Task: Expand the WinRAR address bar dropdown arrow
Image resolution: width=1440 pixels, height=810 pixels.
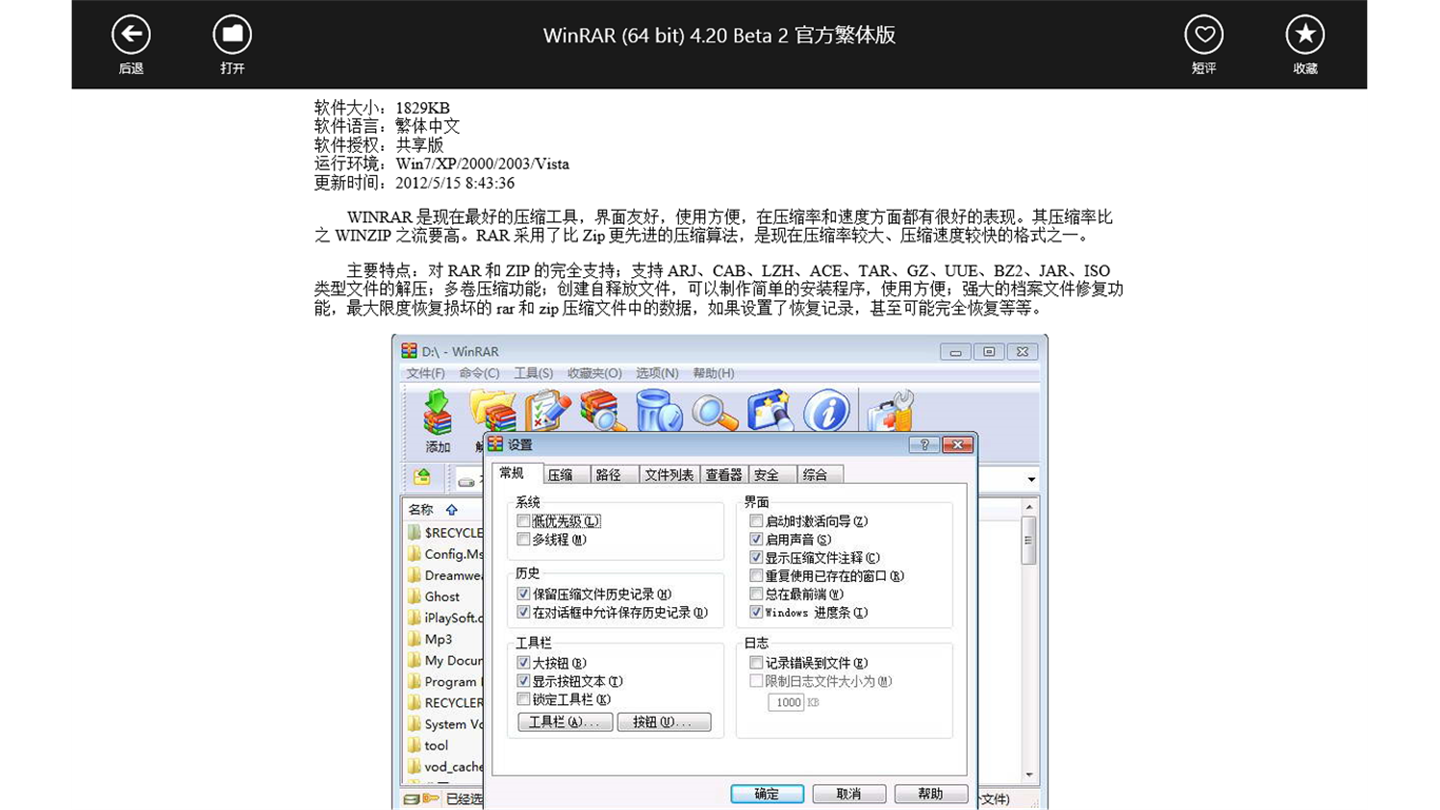Action: [x=1031, y=480]
